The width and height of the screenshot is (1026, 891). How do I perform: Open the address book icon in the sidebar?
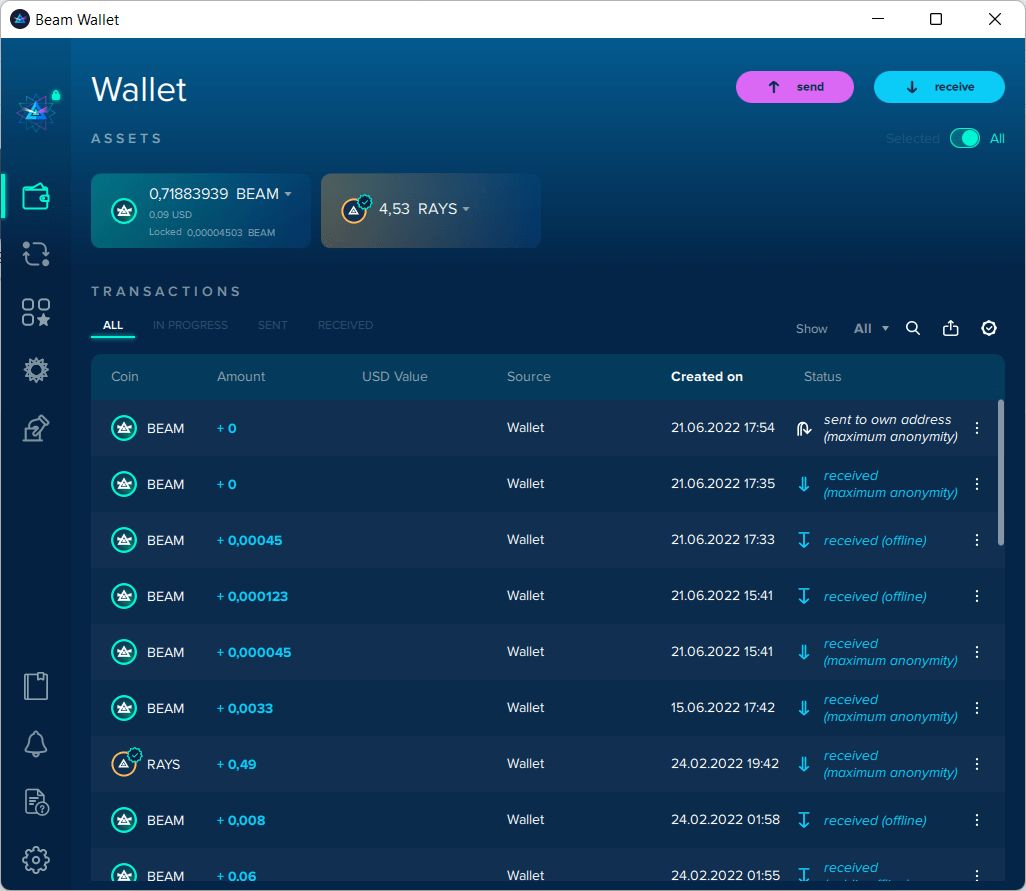coord(36,428)
